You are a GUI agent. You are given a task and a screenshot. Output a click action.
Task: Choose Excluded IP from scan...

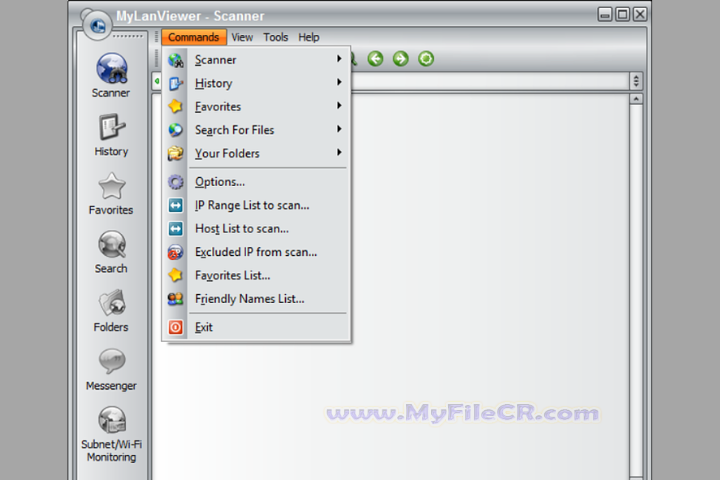[x=256, y=252]
